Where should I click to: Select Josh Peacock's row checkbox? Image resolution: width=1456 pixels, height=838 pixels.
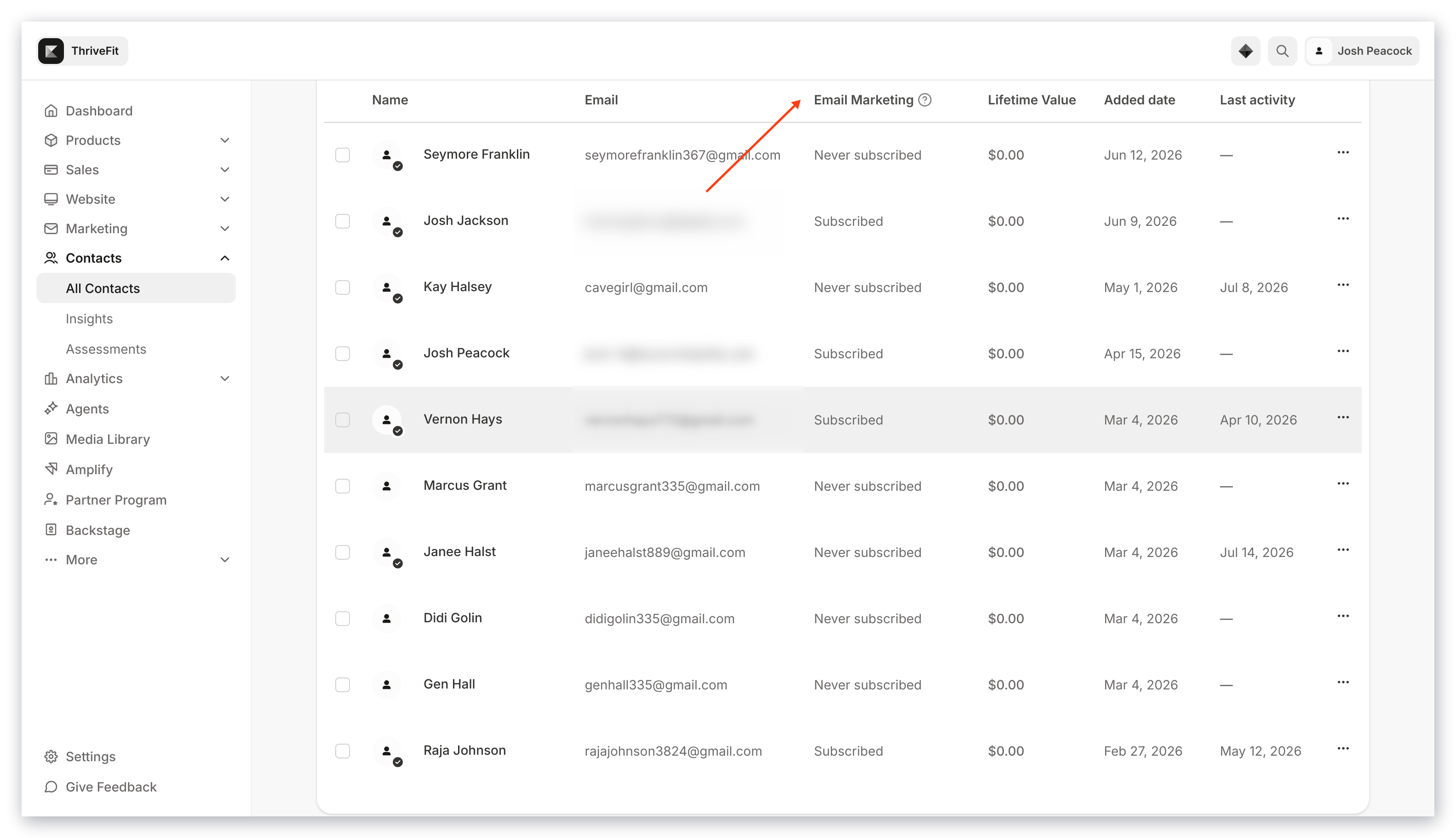[343, 353]
